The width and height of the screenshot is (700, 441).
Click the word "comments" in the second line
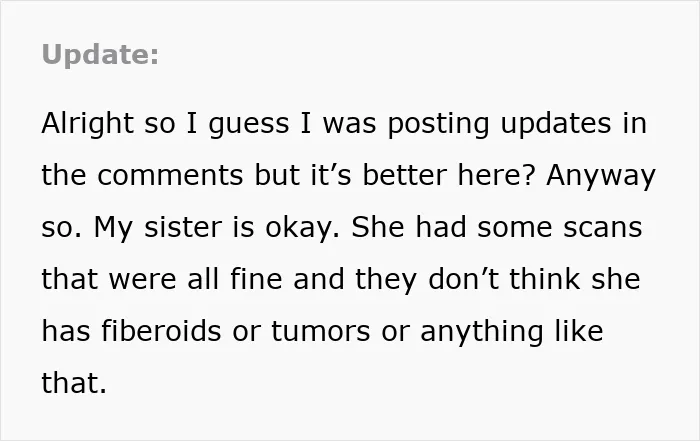coord(170,175)
